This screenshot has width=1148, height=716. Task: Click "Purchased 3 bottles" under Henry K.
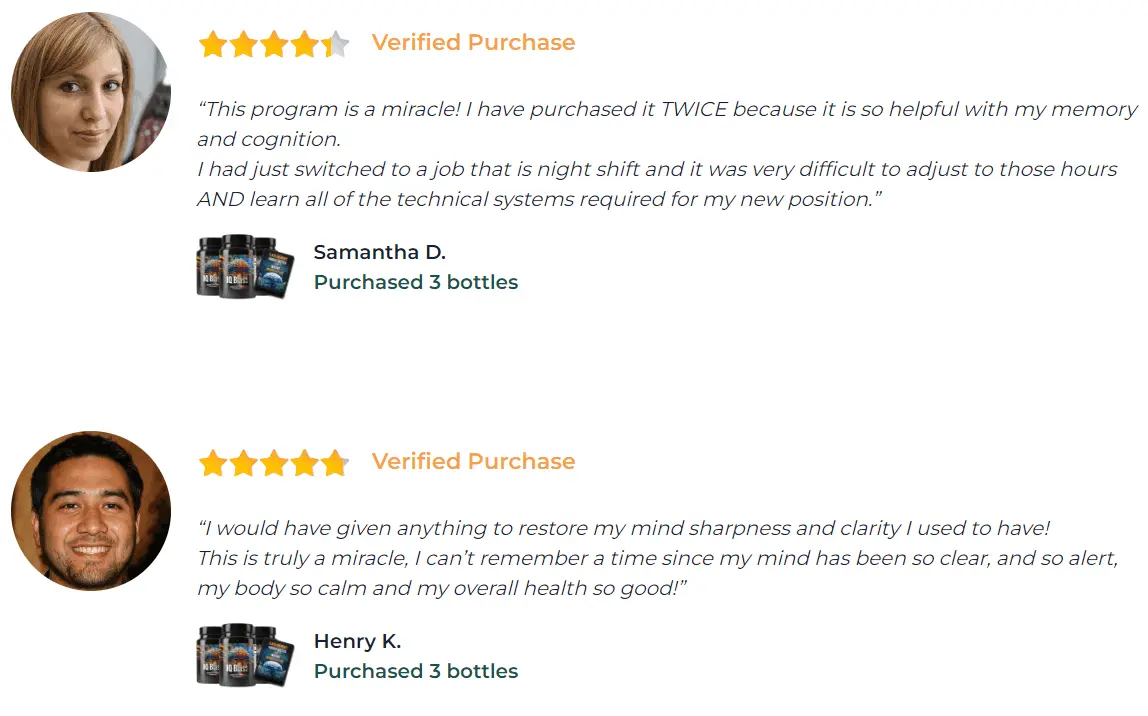tap(416, 671)
